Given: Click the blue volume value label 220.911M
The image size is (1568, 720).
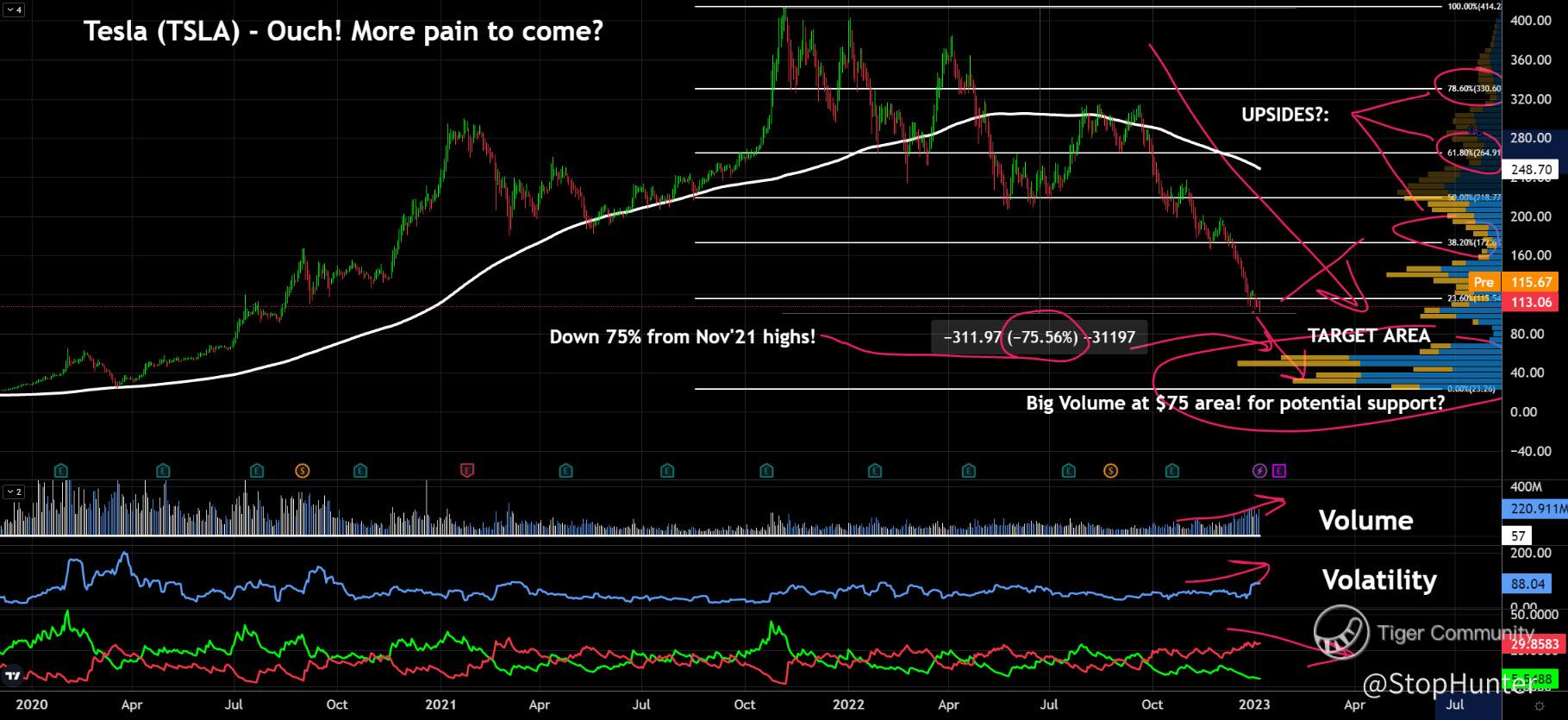Looking at the screenshot, I should coord(1534,509).
